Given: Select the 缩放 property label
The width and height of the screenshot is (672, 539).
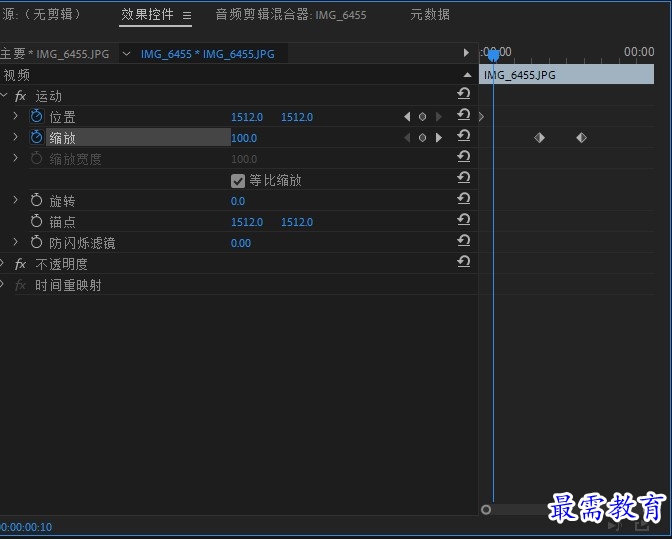Looking at the screenshot, I should click(x=62, y=138).
